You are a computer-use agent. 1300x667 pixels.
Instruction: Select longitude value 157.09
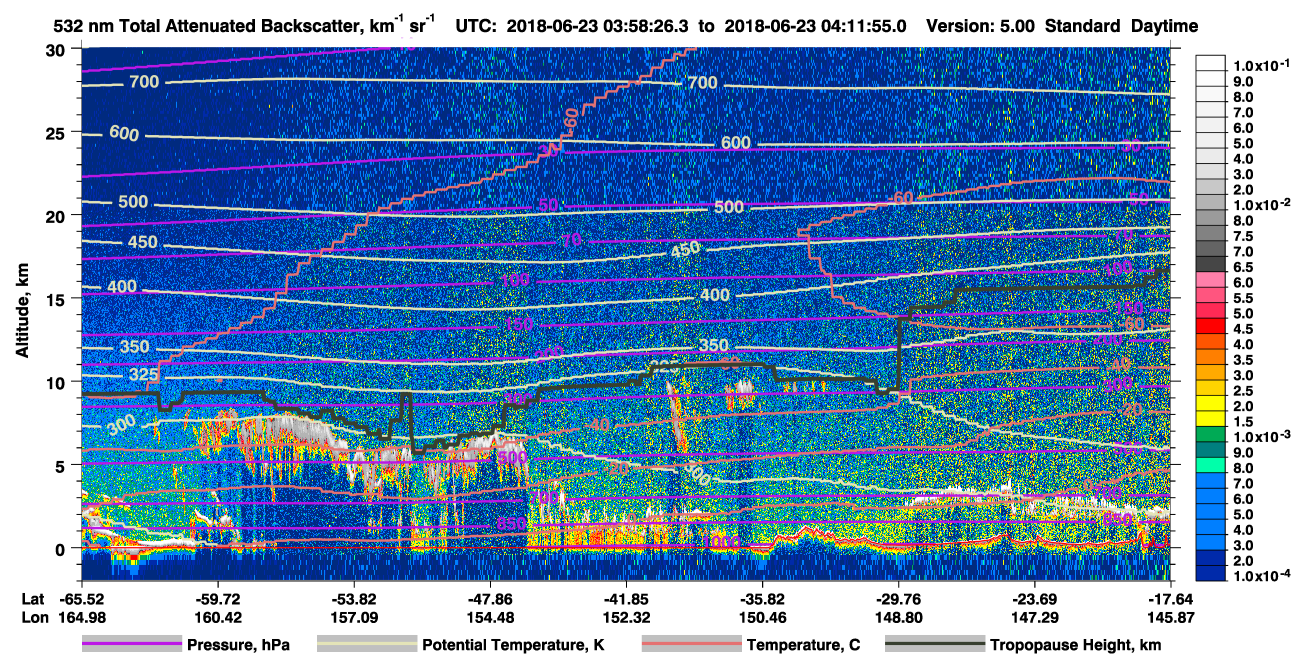[x=353, y=616]
